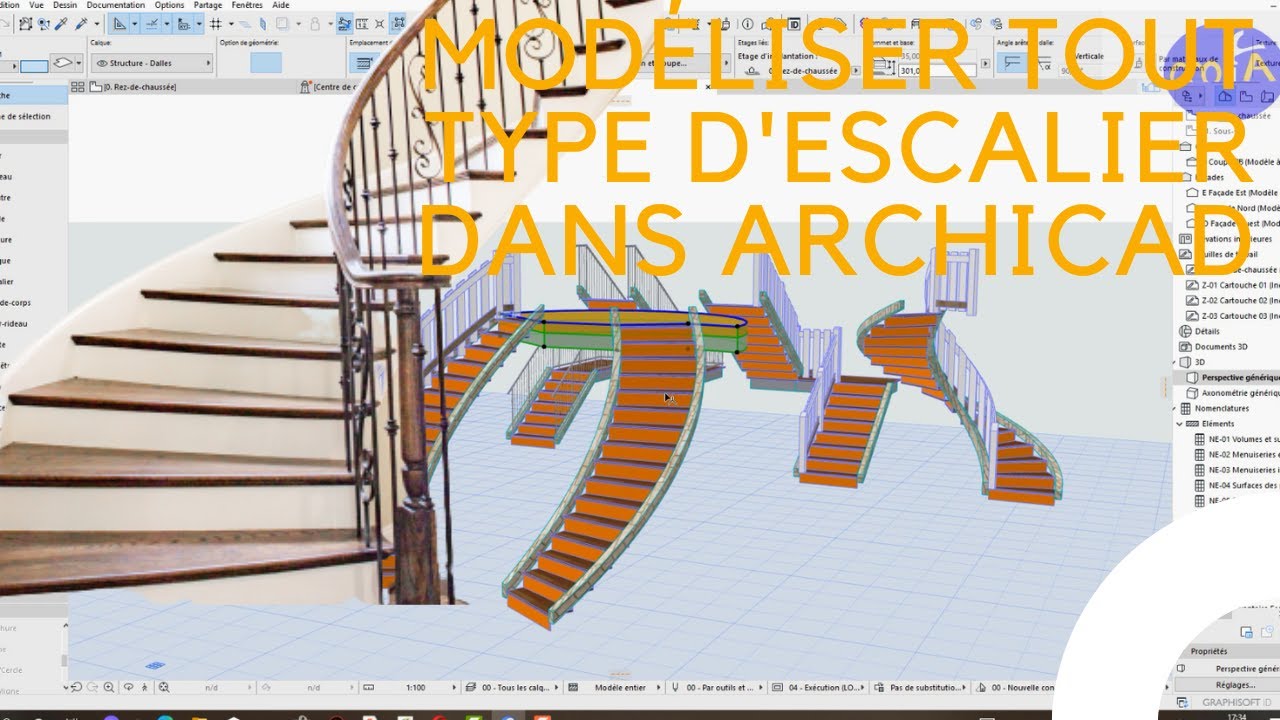Select the blue geometry option button

(x=266, y=63)
